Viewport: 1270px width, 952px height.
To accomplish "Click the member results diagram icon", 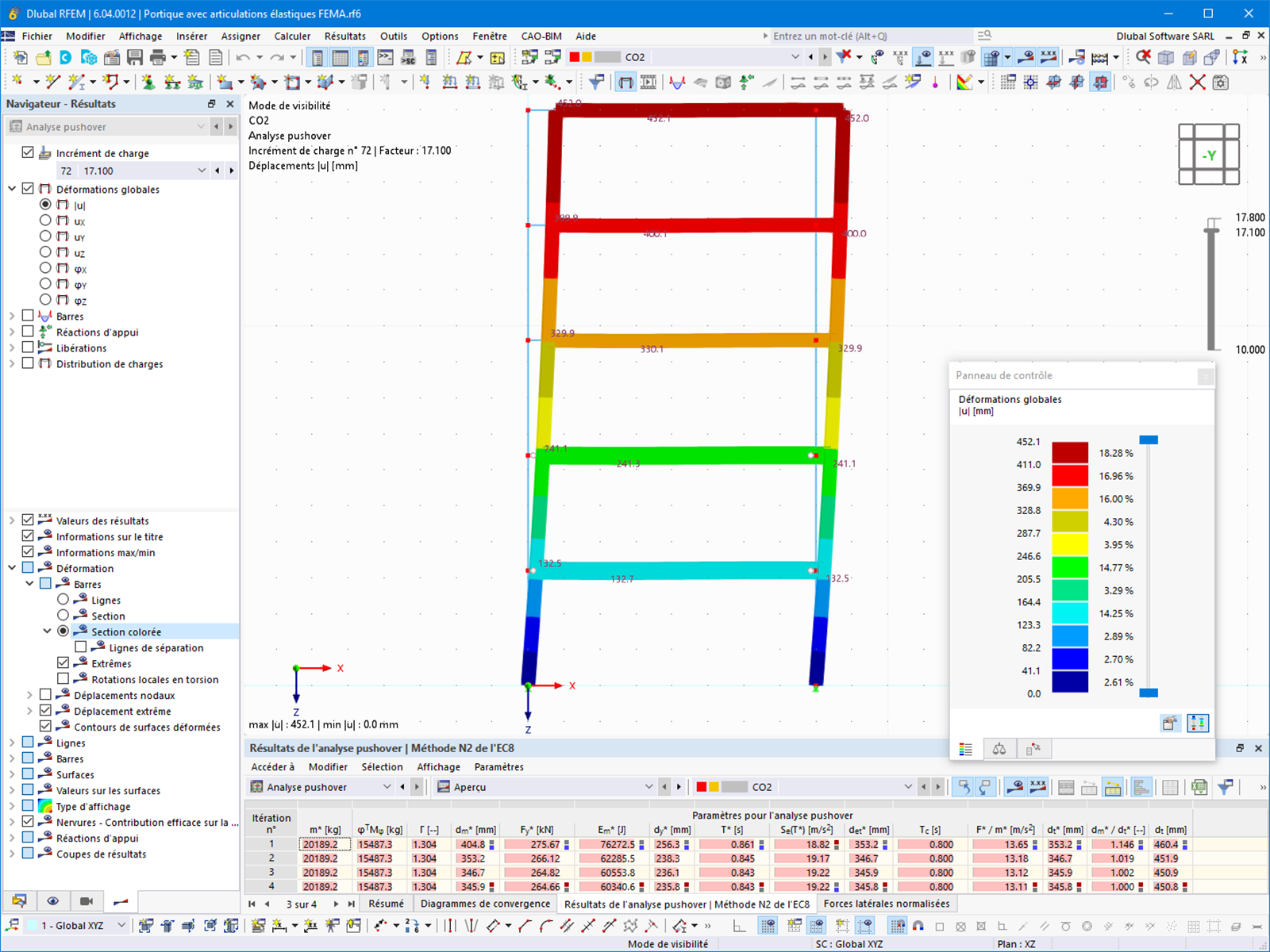I will tap(677, 82).
